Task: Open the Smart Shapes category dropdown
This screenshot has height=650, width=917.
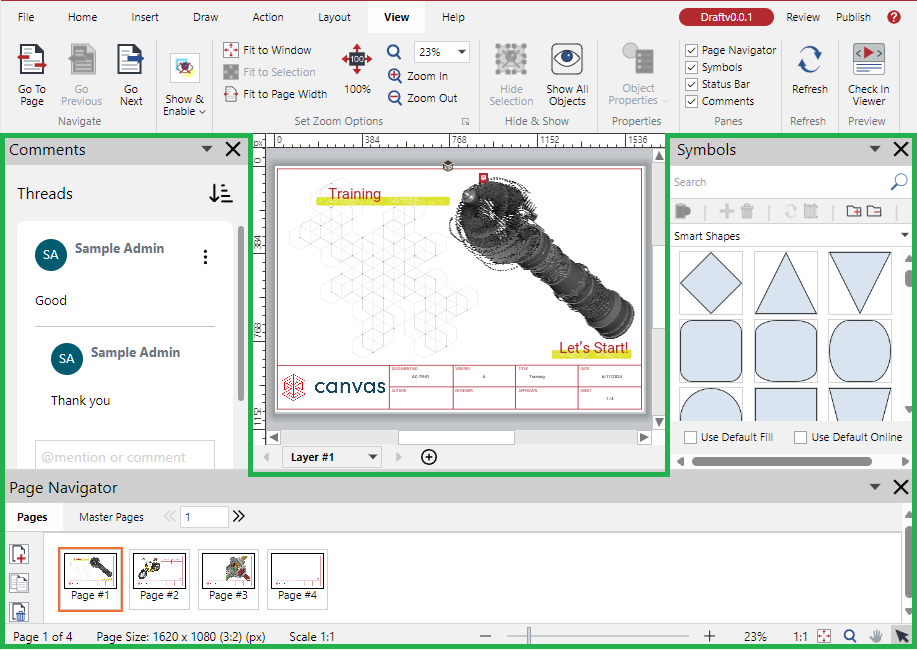Action: 904,236
